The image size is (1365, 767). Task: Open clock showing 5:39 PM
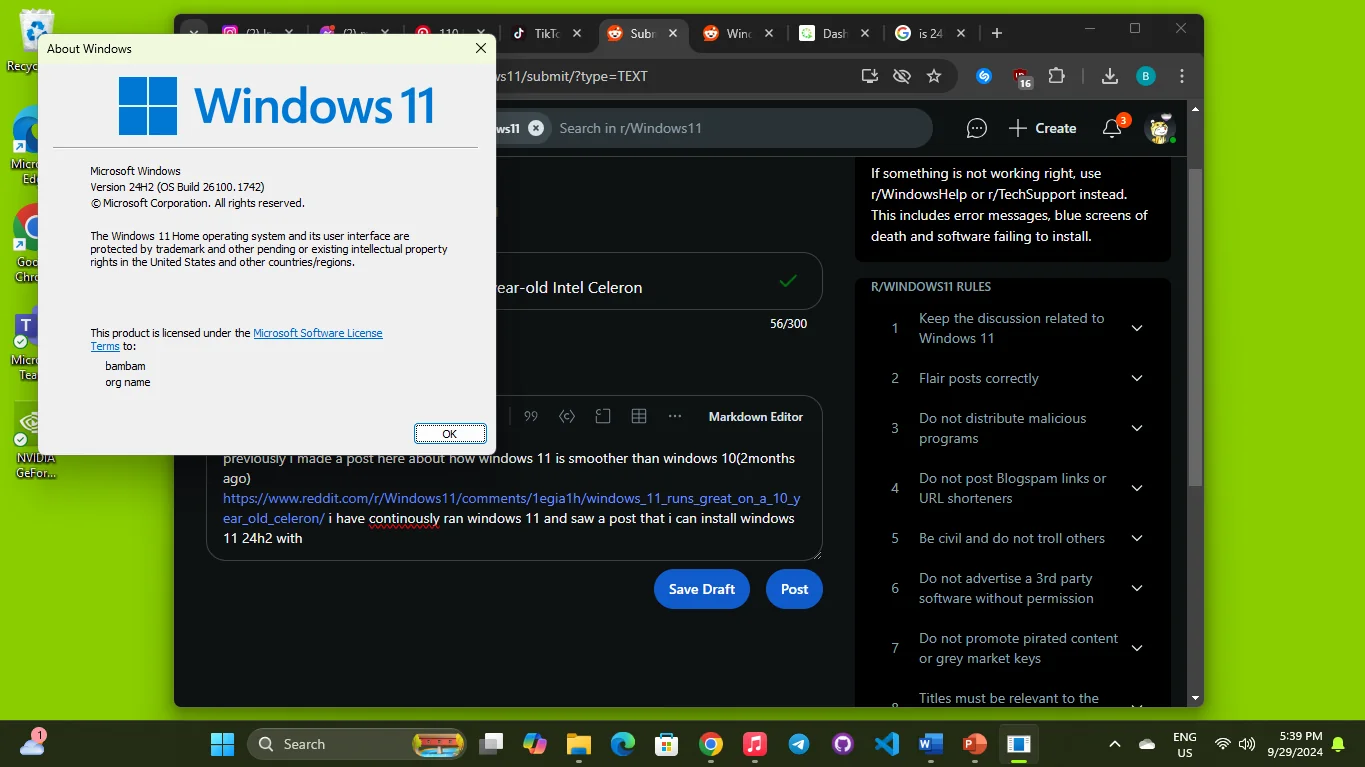tap(1294, 744)
